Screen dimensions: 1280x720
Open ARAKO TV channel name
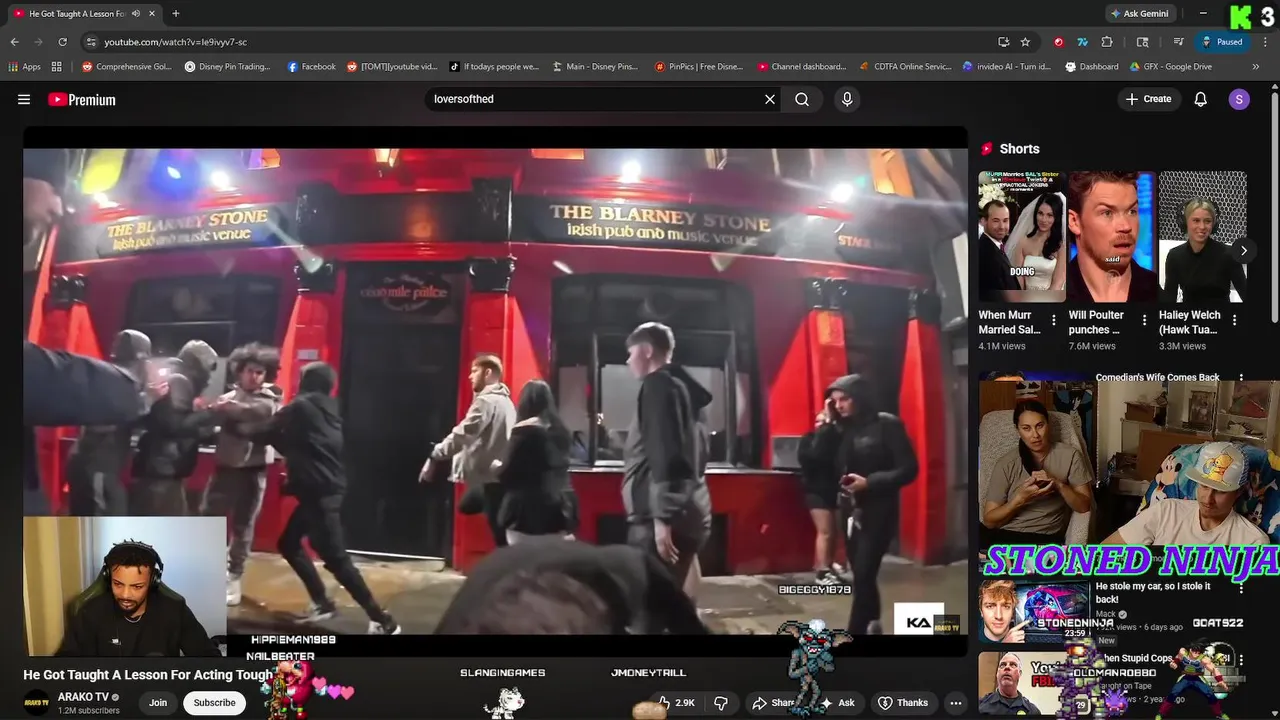83,697
